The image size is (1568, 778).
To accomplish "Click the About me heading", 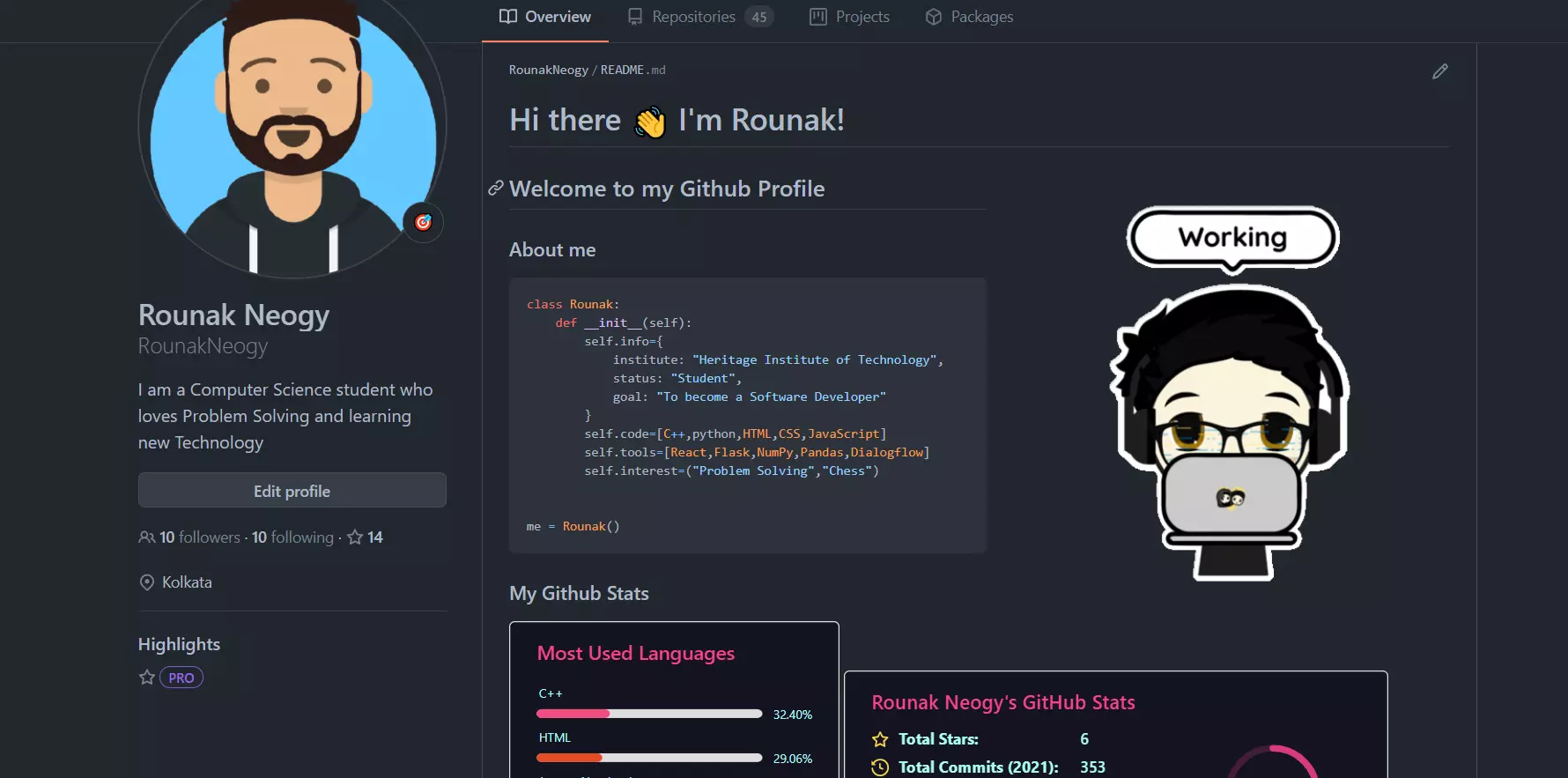I will click(x=552, y=250).
